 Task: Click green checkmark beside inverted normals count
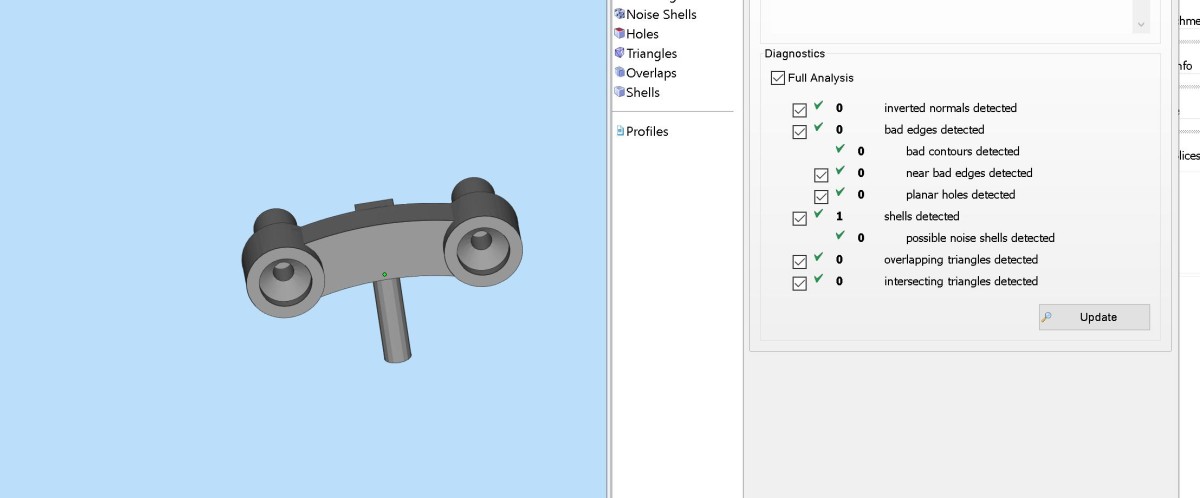[819, 106]
